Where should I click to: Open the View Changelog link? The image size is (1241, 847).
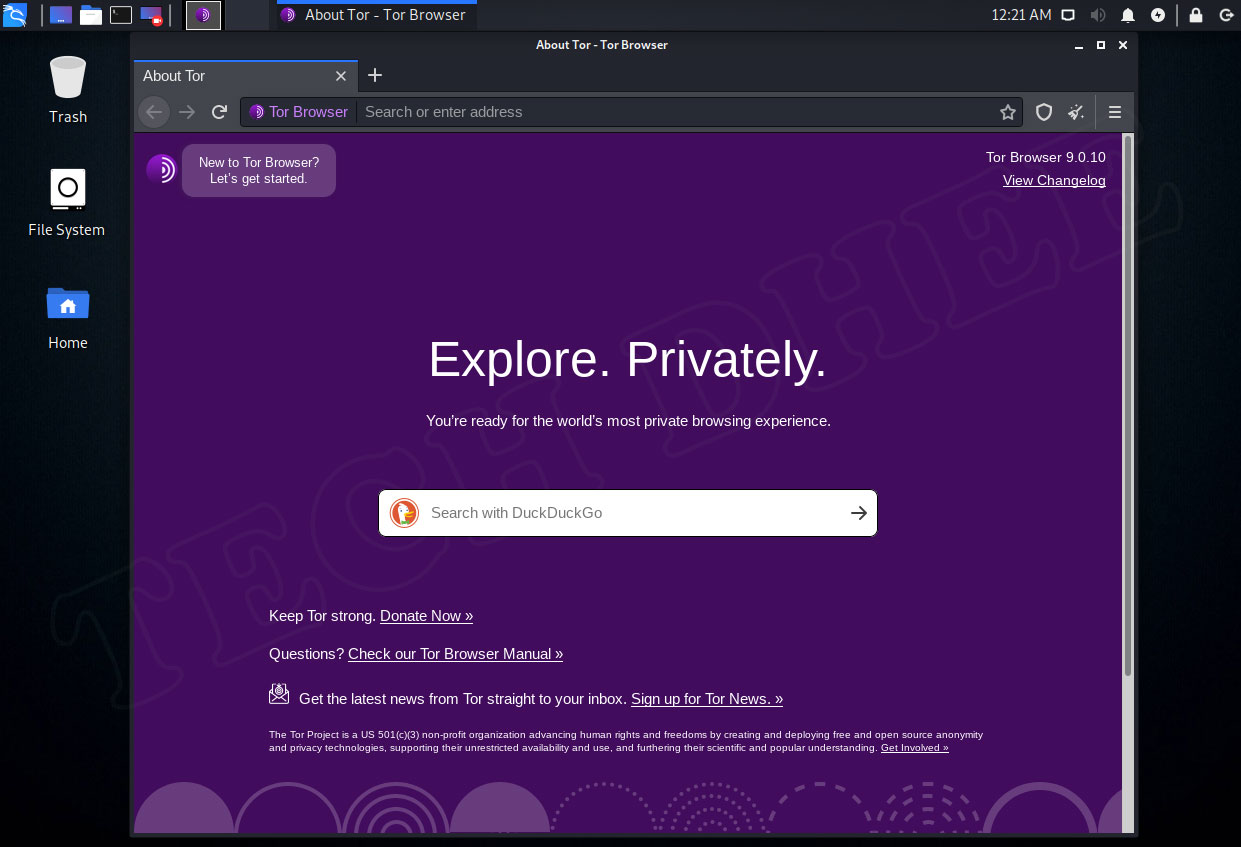(x=1054, y=181)
